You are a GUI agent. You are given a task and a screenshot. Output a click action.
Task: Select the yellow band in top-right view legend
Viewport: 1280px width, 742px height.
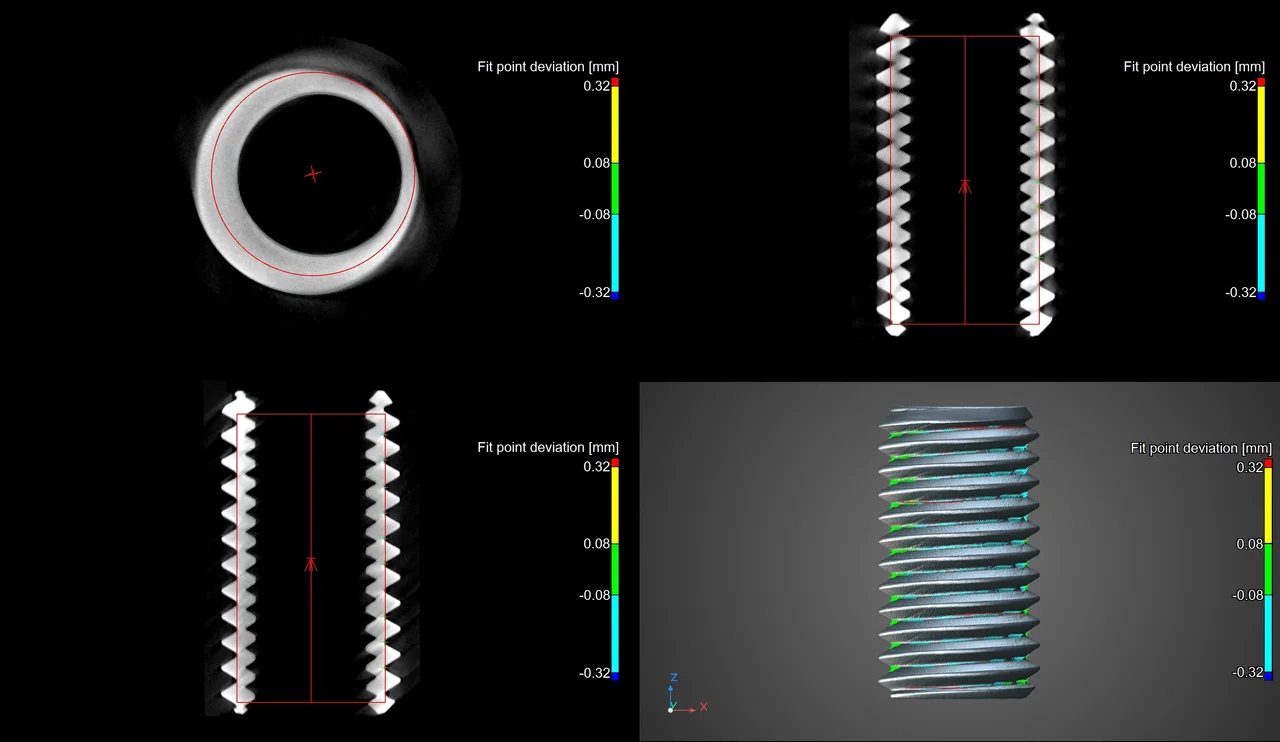pyautogui.click(x=1262, y=124)
